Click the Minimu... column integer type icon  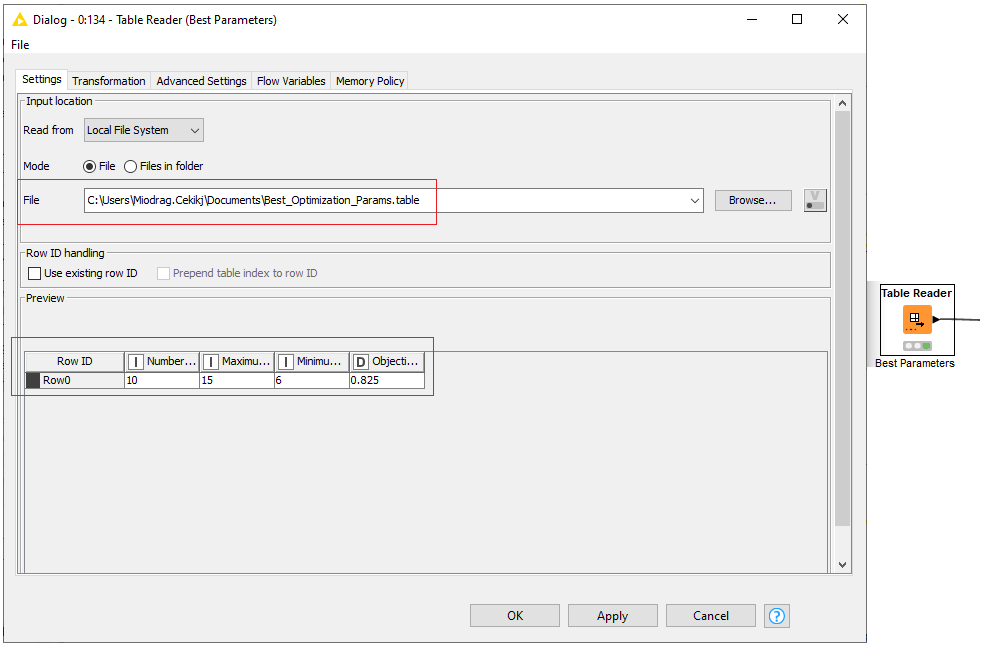286,362
